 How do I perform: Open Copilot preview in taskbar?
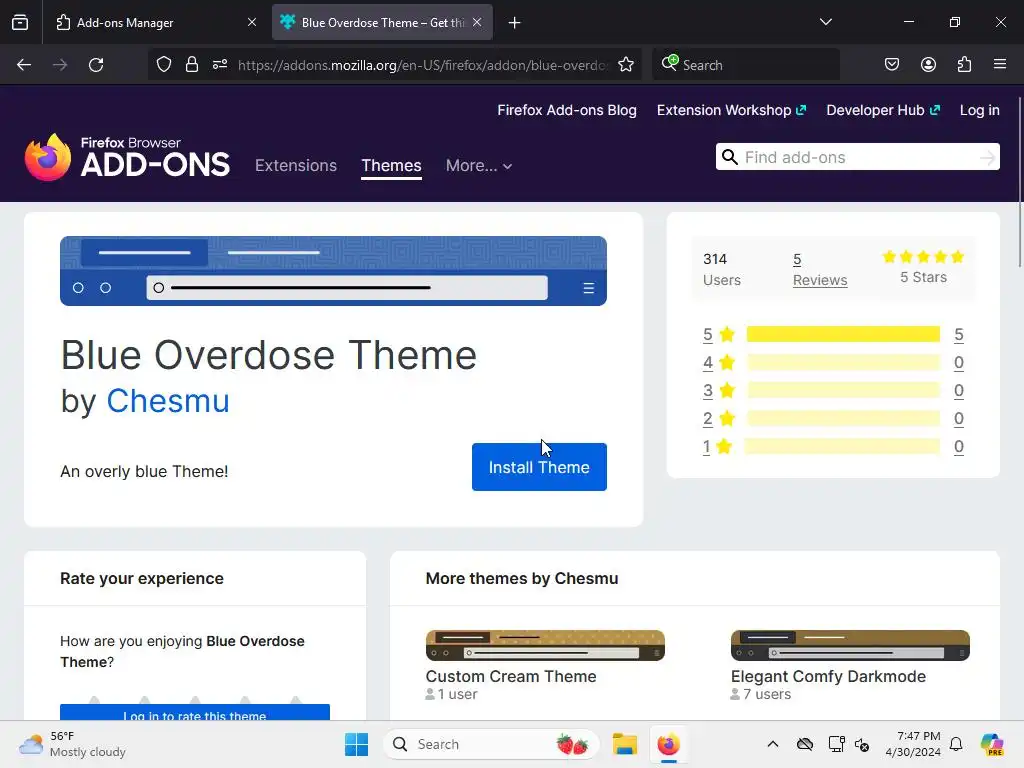coord(992,744)
